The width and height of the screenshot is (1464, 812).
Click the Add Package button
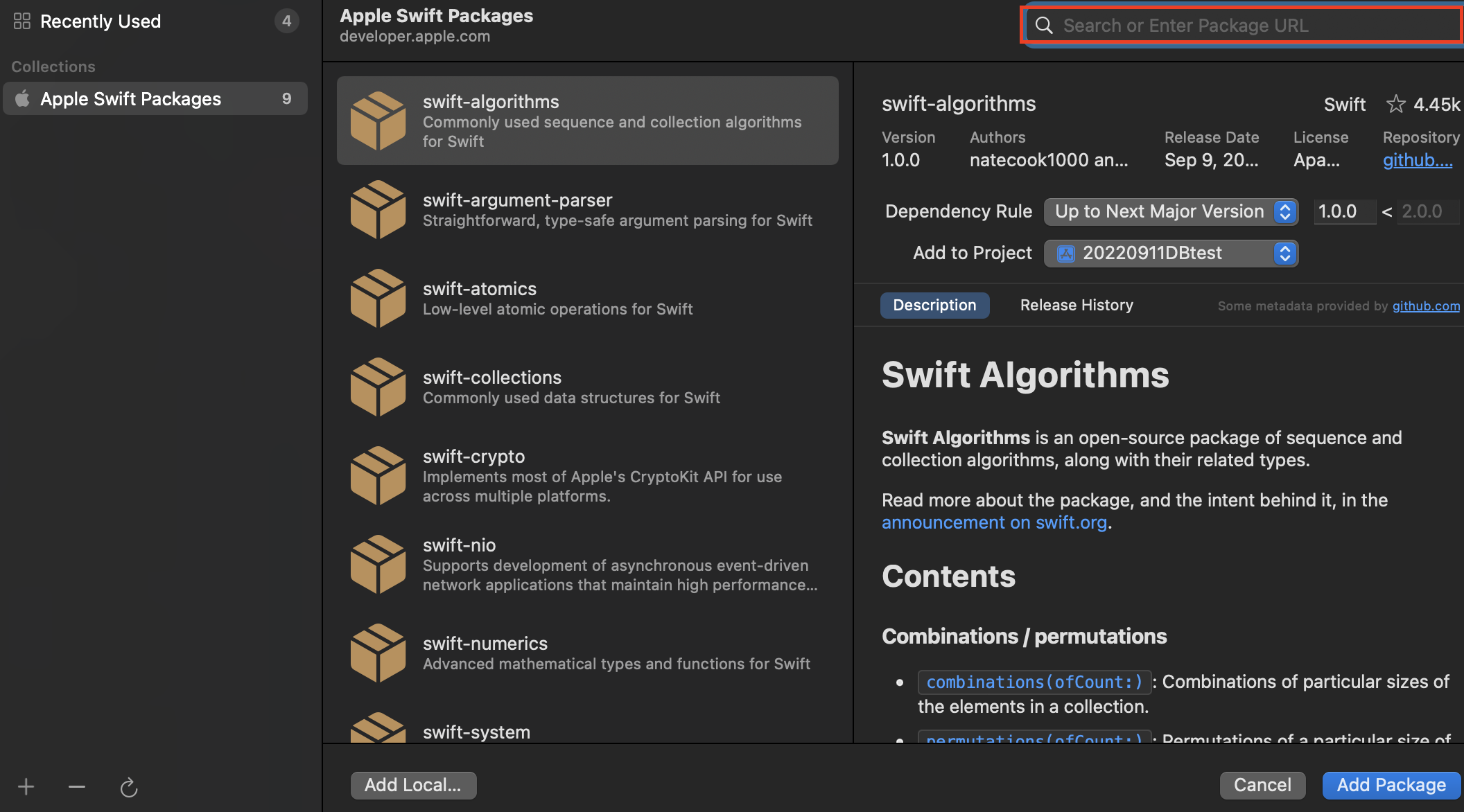[1391, 785]
